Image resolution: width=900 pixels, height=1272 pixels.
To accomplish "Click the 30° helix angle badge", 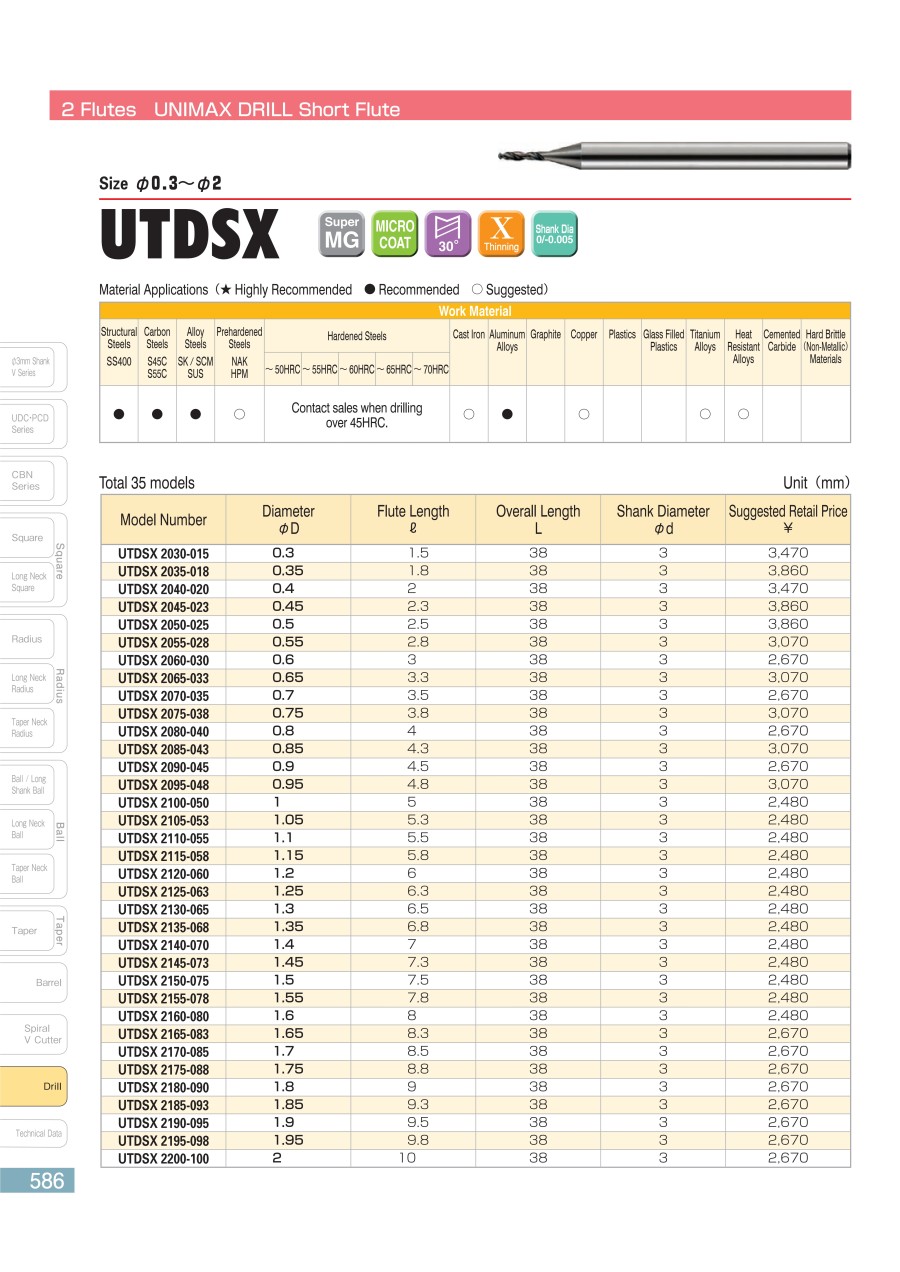I will [x=448, y=234].
